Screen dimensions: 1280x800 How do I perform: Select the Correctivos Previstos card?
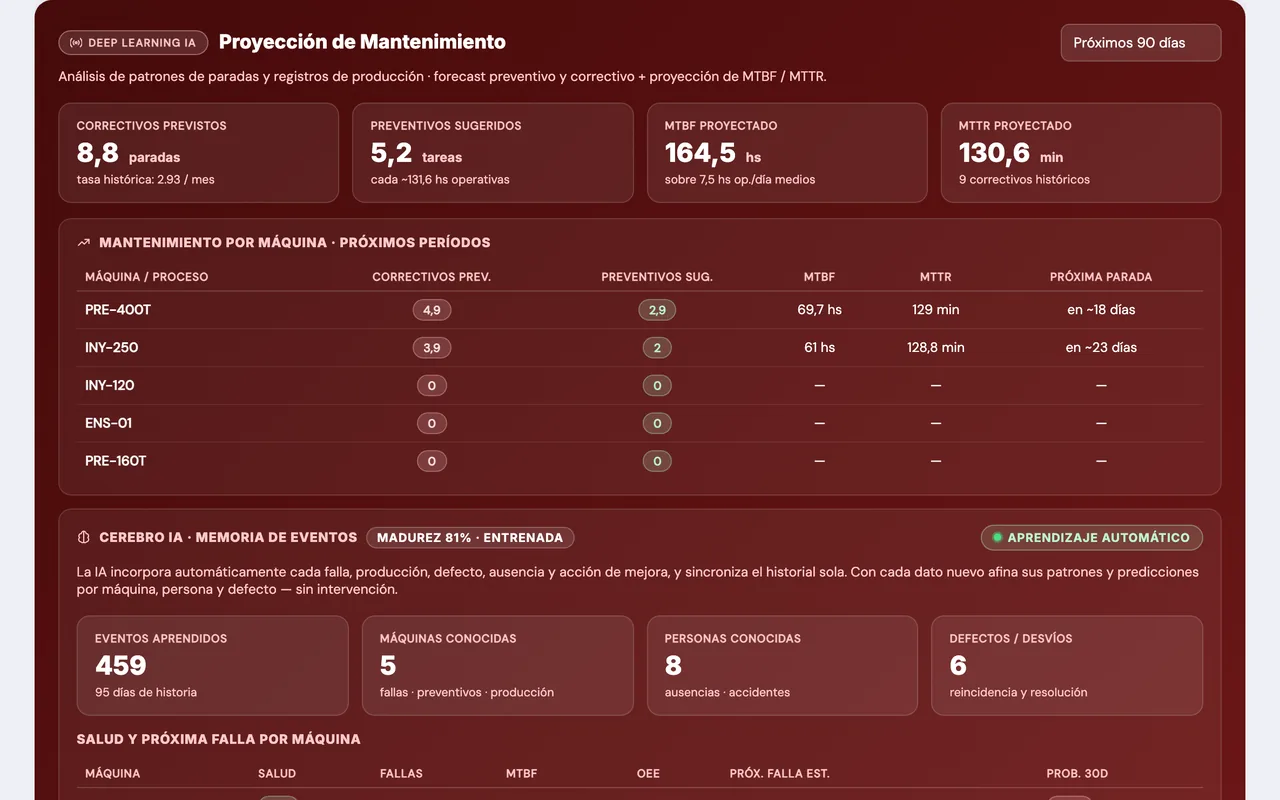pyautogui.click(x=198, y=153)
